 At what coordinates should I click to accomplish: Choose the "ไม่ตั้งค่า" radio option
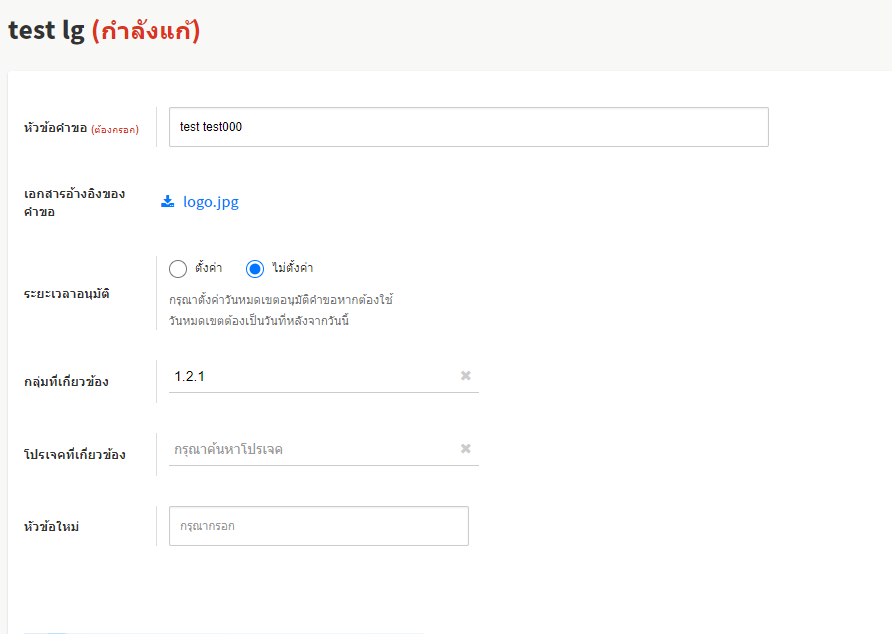coord(255,268)
